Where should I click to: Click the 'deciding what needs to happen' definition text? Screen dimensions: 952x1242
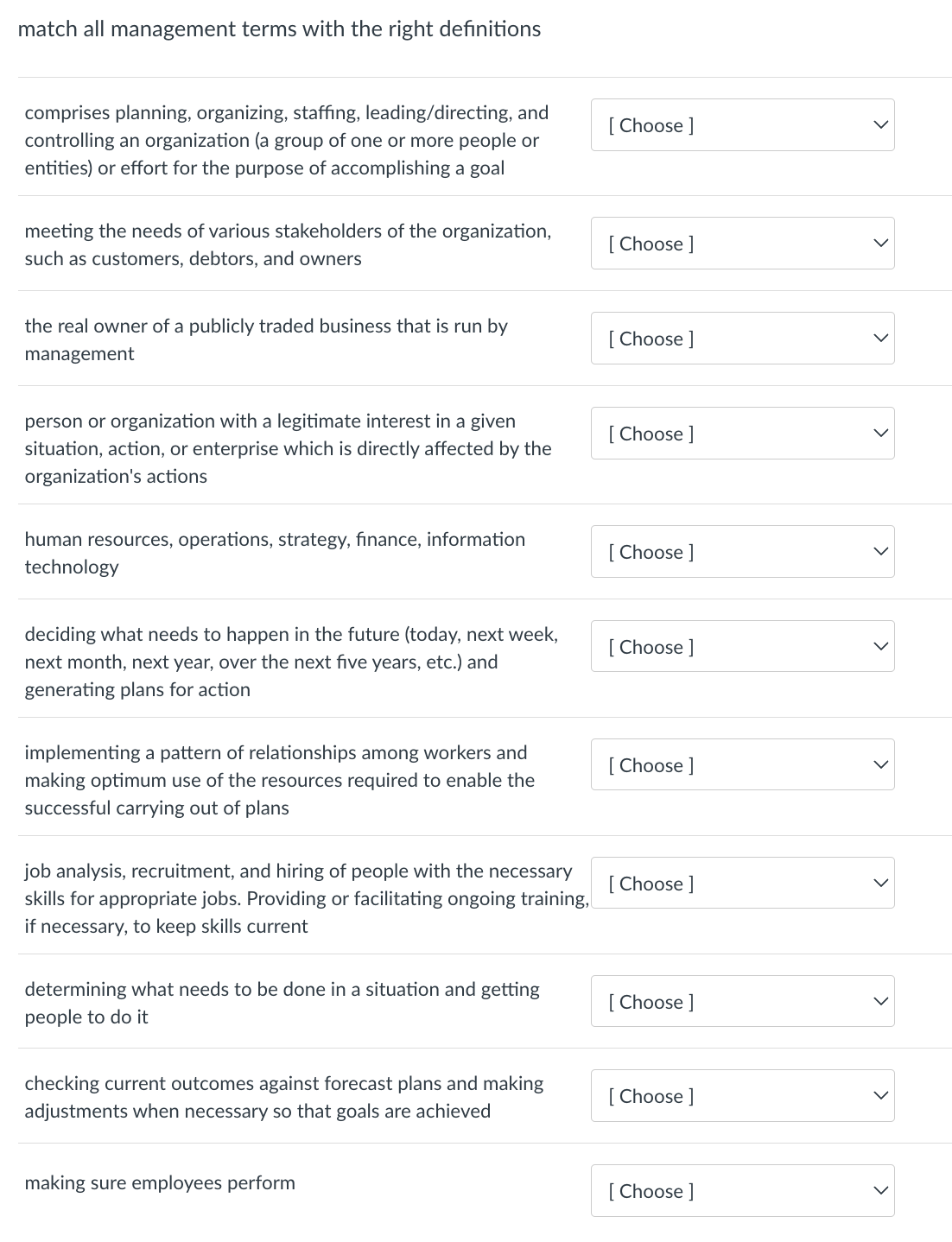[291, 662]
